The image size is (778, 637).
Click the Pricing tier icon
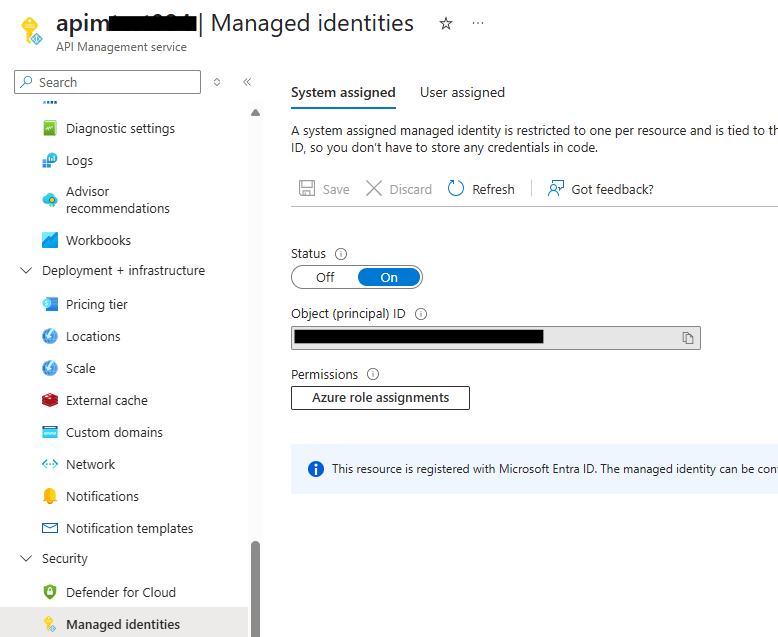click(x=50, y=304)
